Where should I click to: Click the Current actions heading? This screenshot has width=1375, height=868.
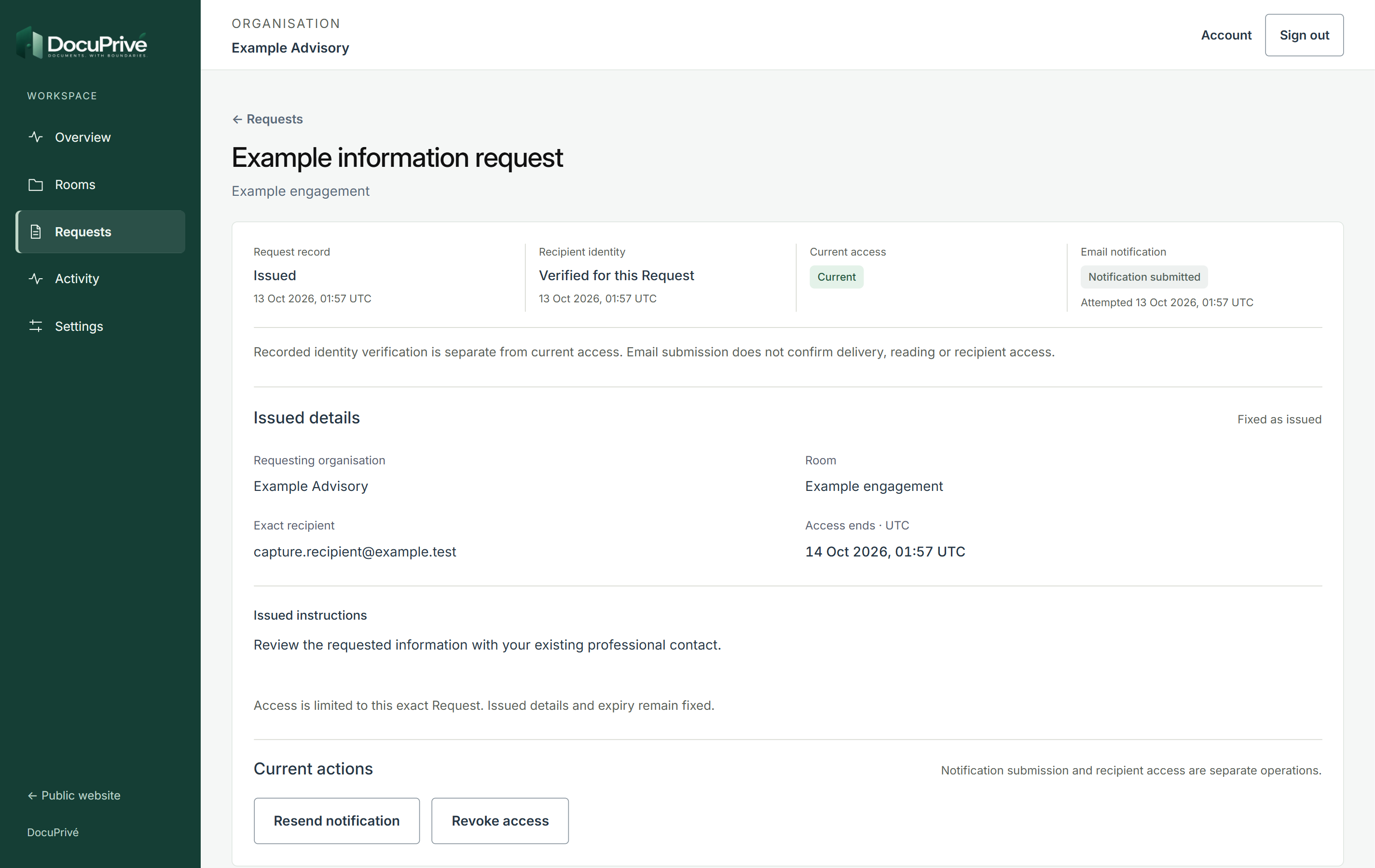[313, 769]
